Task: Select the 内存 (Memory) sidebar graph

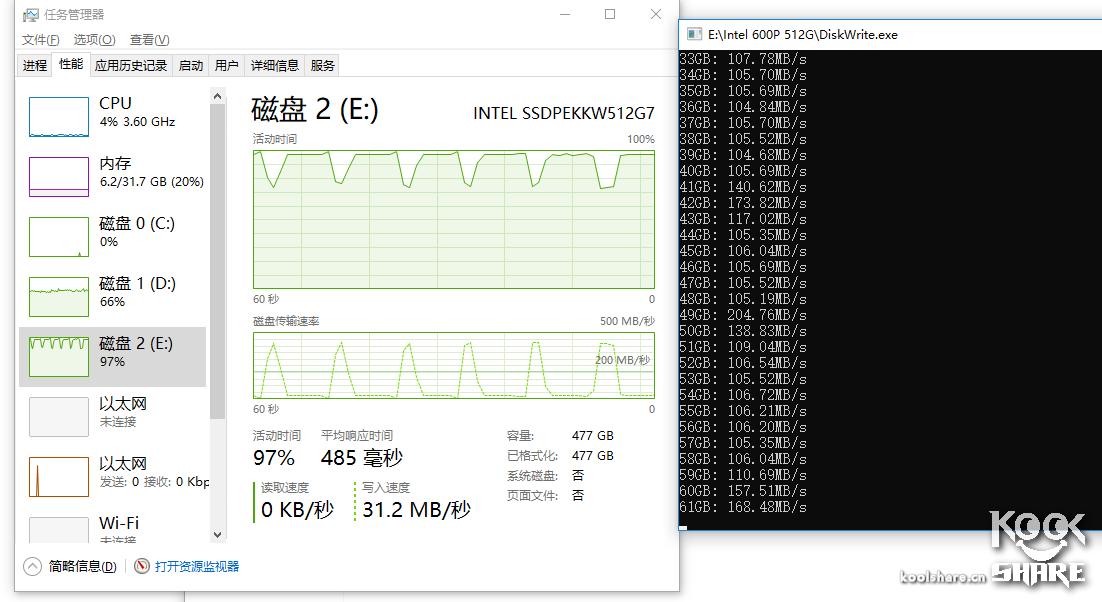Action: point(110,172)
